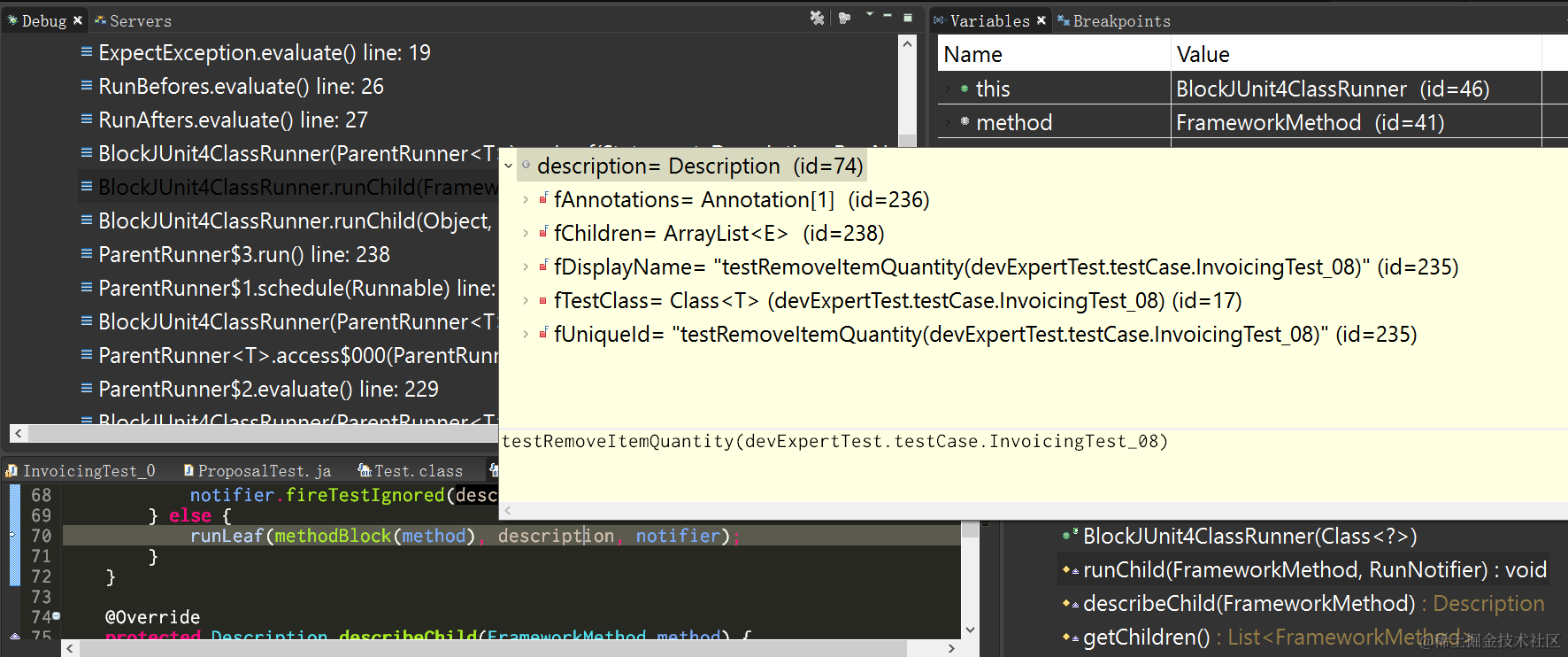Select stack frame ParentRunner$3.run() line: 238
The width and height of the screenshot is (1568, 657).
tap(244, 255)
